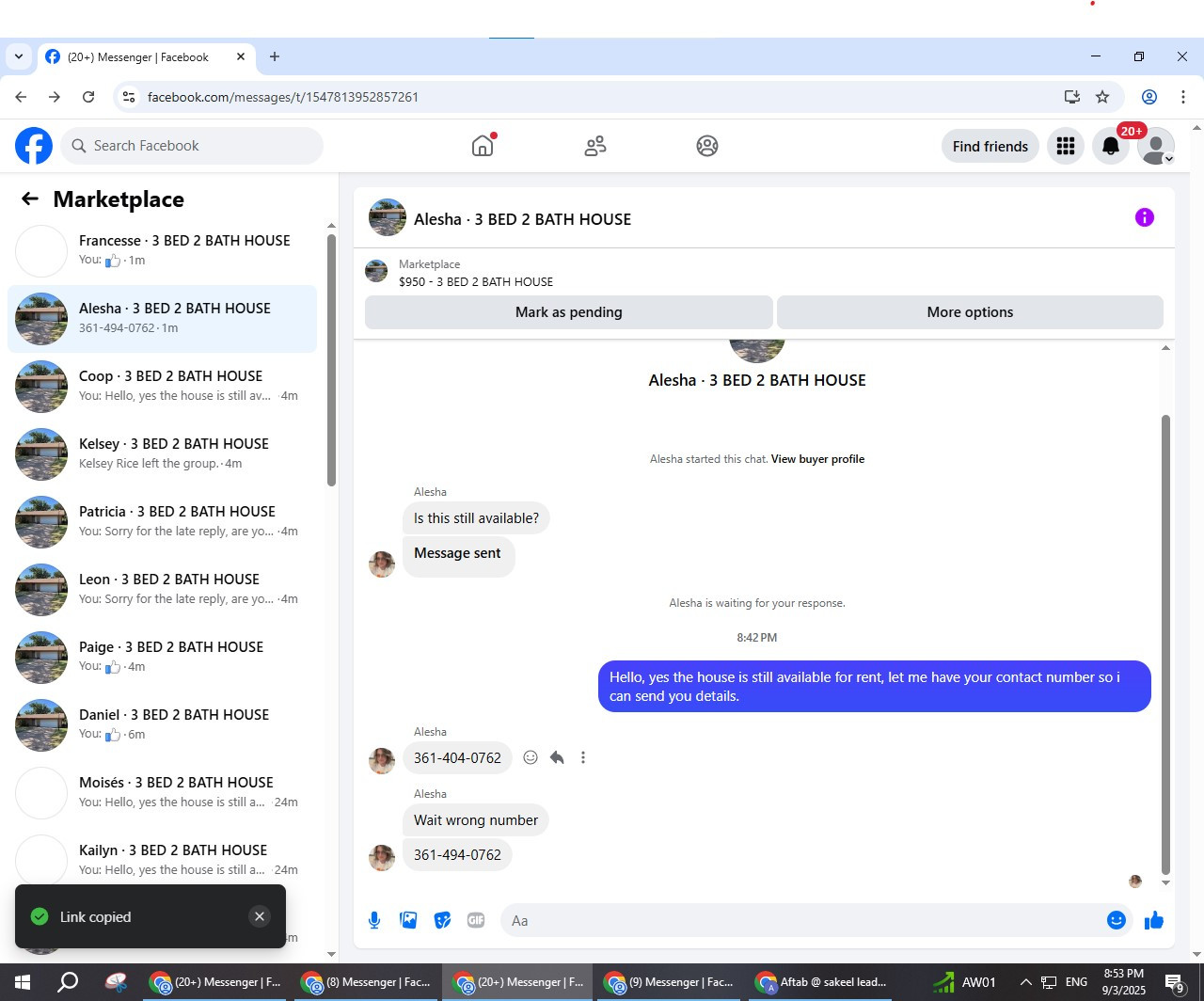Open the Chrome profile icon

tap(1149, 97)
